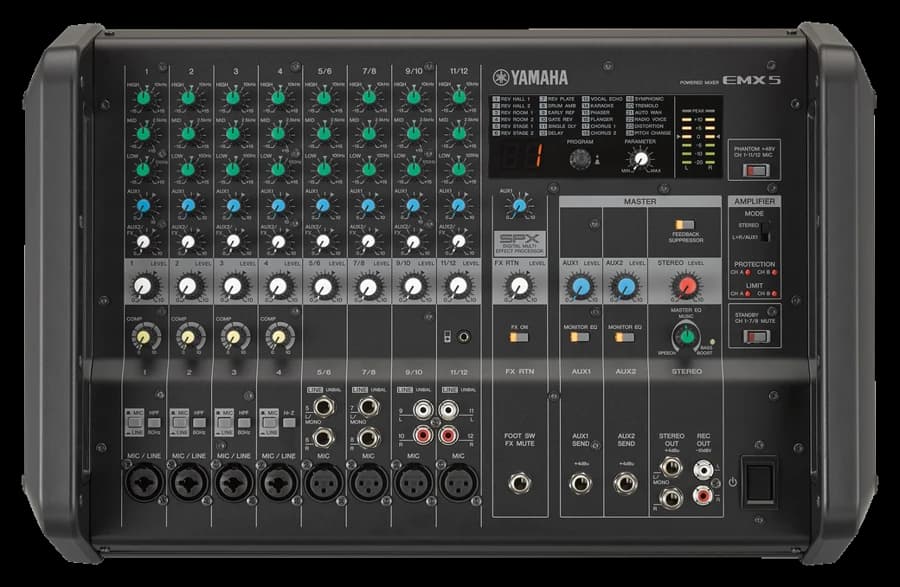The image size is (900, 587).
Task: Click line input jack 5 L/MONO
Action: click(323, 407)
